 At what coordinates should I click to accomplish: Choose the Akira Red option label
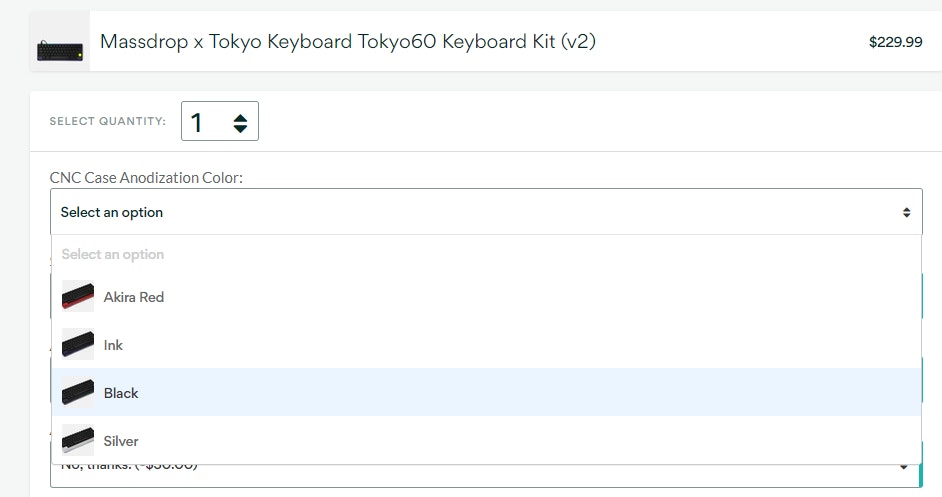[134, 297]
